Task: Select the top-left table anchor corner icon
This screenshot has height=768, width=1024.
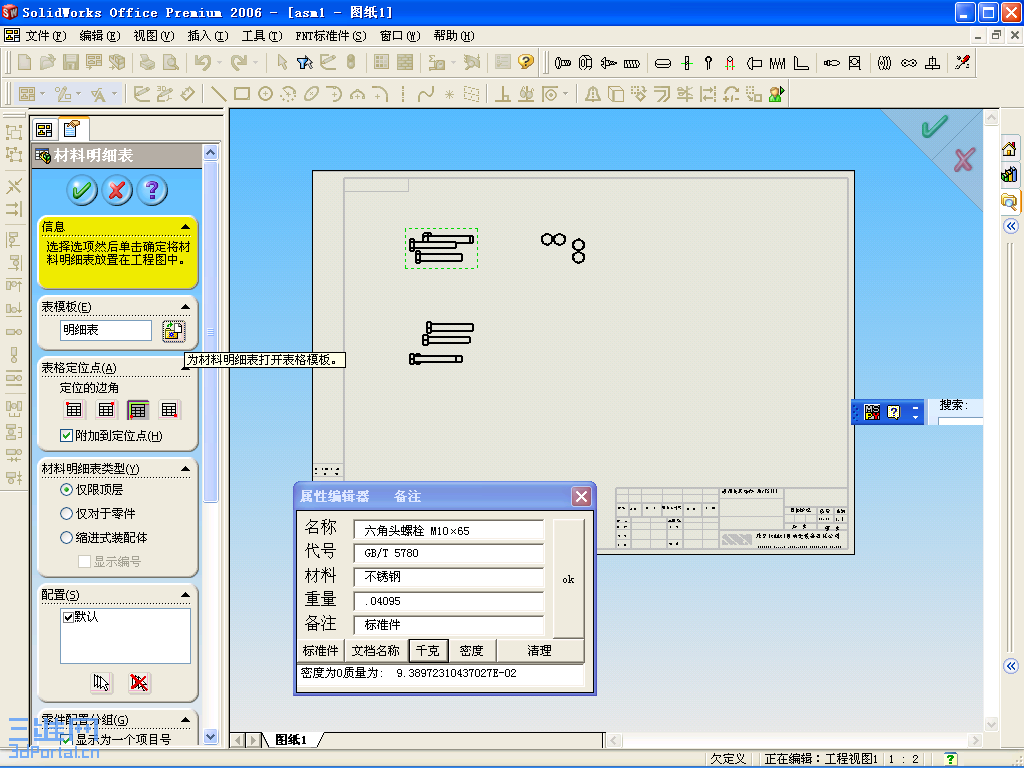Action: click(74, 409)
